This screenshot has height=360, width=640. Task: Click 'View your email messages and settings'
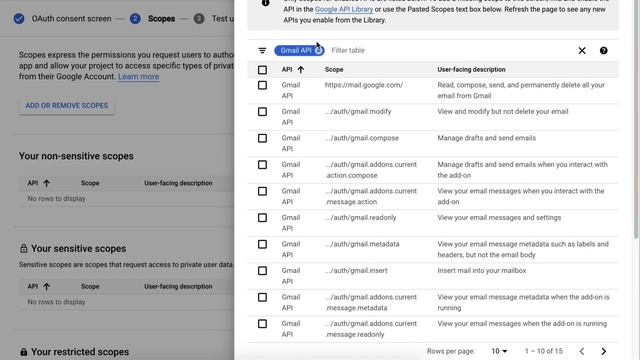point(499,218)
